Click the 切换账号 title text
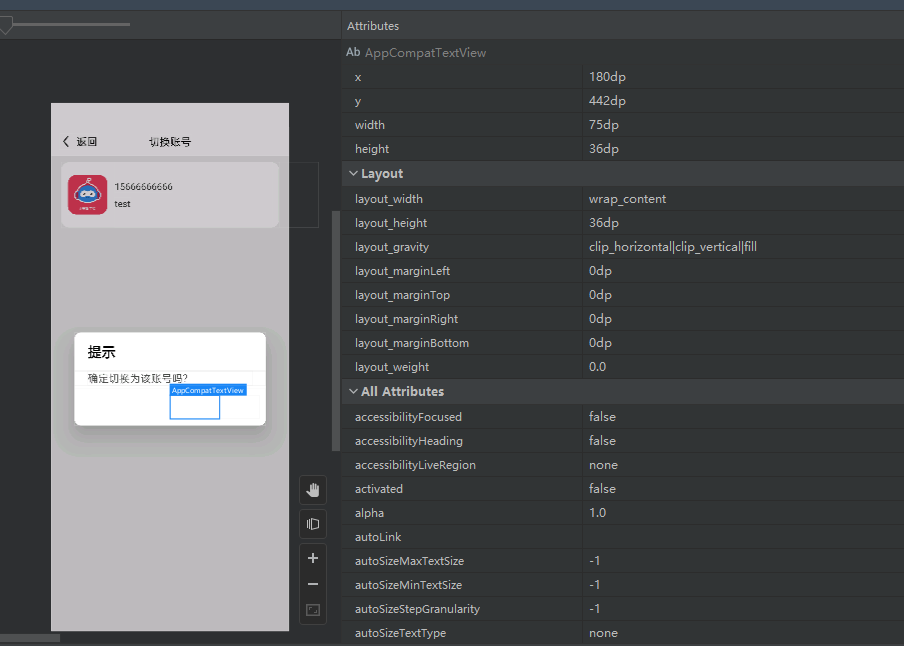Image resolution: width=904 pixels, height=646 pixels. click(170, 142)
